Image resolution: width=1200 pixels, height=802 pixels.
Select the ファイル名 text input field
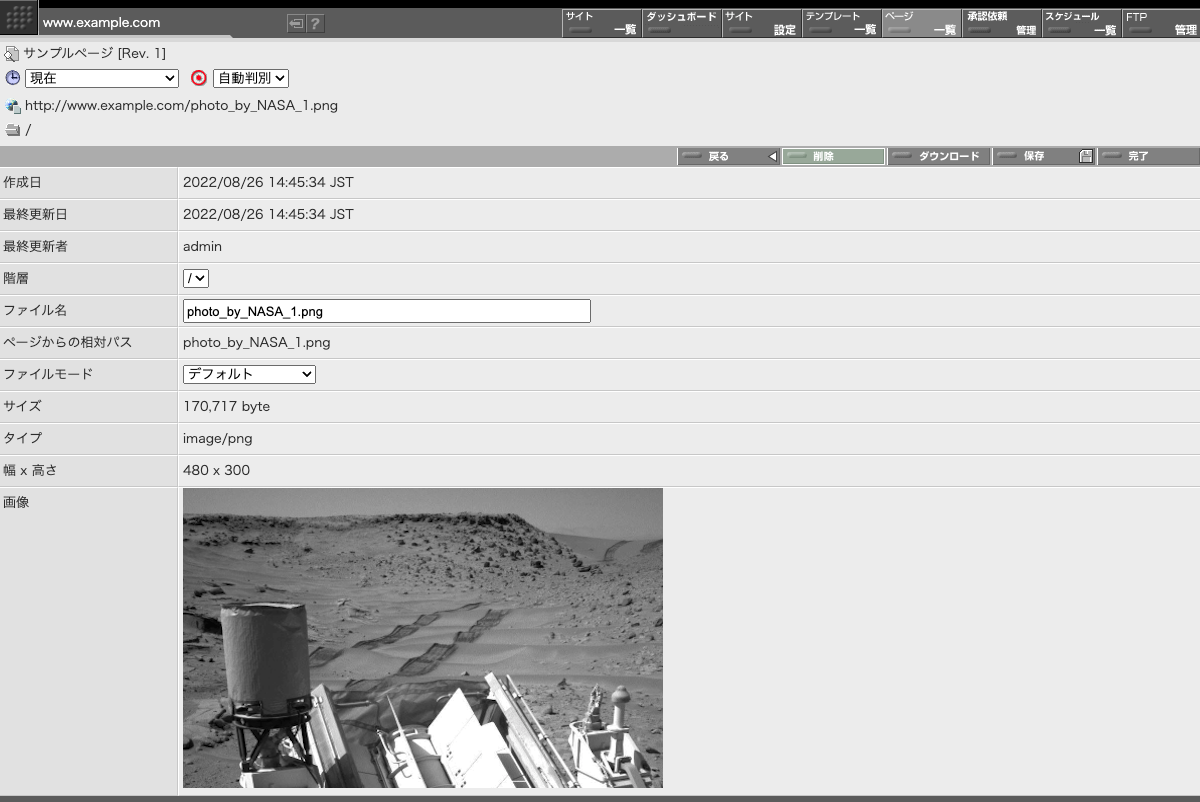(385, 311)
